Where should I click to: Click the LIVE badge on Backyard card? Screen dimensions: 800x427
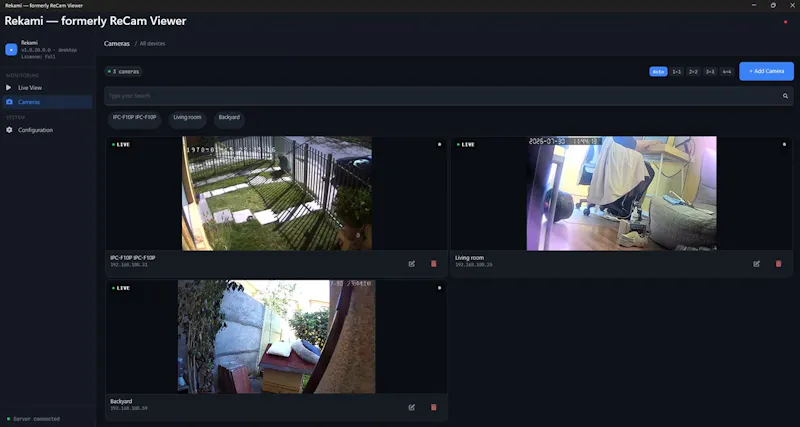[x=121, y=288]
